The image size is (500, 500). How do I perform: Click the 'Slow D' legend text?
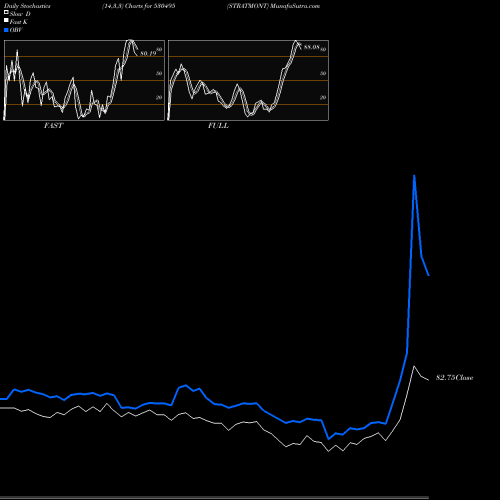coord(20,14)
